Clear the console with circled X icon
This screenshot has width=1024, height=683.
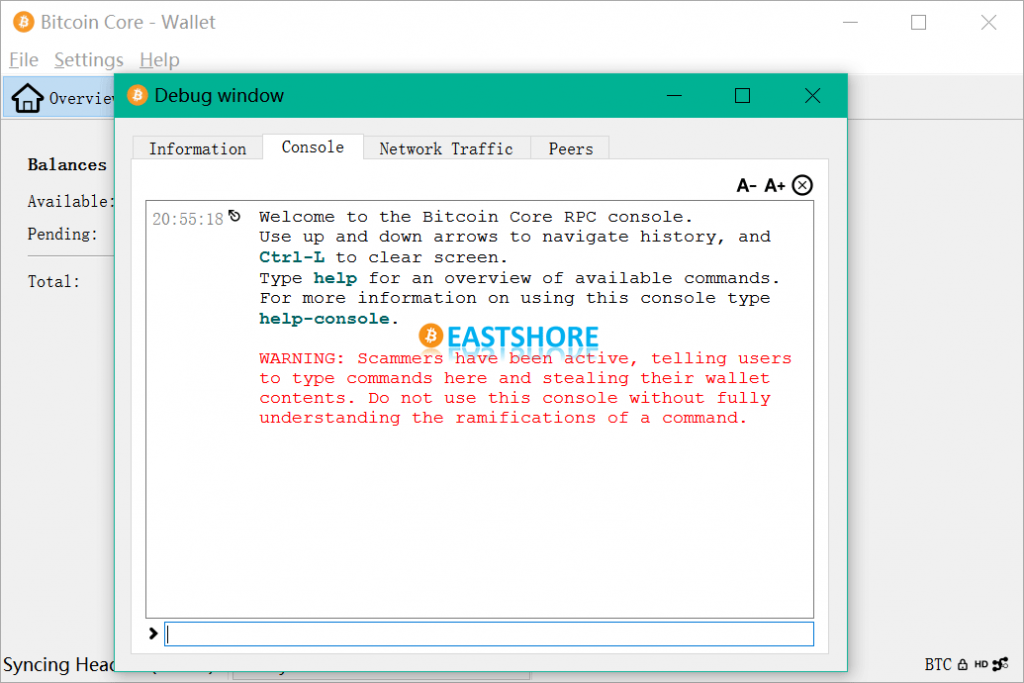802,185
